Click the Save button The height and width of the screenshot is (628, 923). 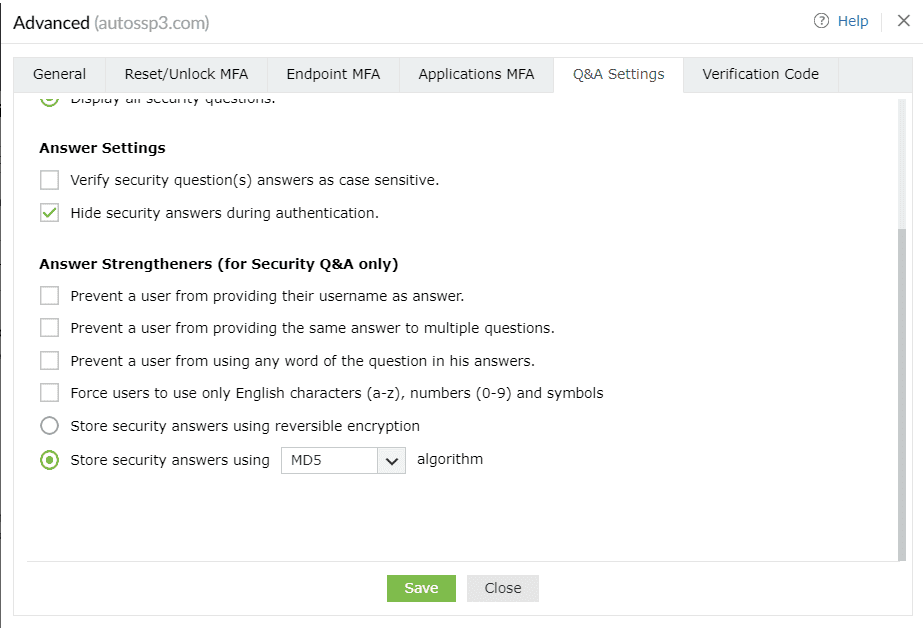(421, 588)
